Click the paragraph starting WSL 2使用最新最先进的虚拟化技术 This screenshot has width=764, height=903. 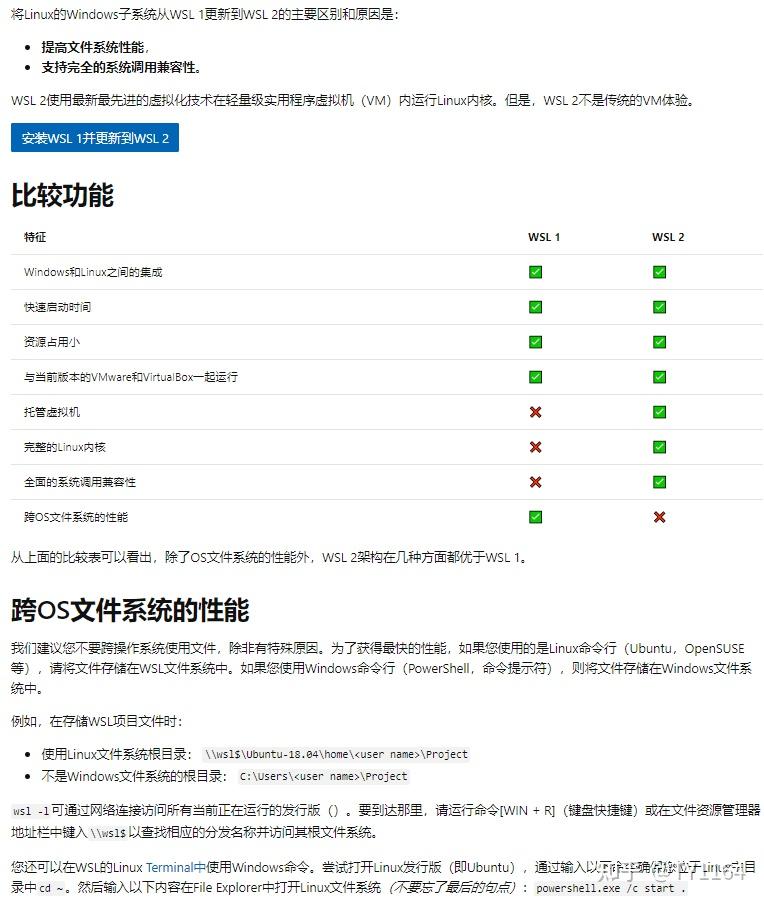click(x=354, y=100)
